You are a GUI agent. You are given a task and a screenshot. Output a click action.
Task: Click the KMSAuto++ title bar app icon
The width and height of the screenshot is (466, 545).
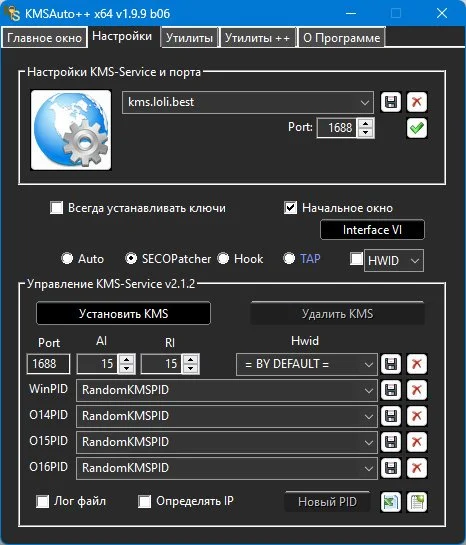coord(13,13)
